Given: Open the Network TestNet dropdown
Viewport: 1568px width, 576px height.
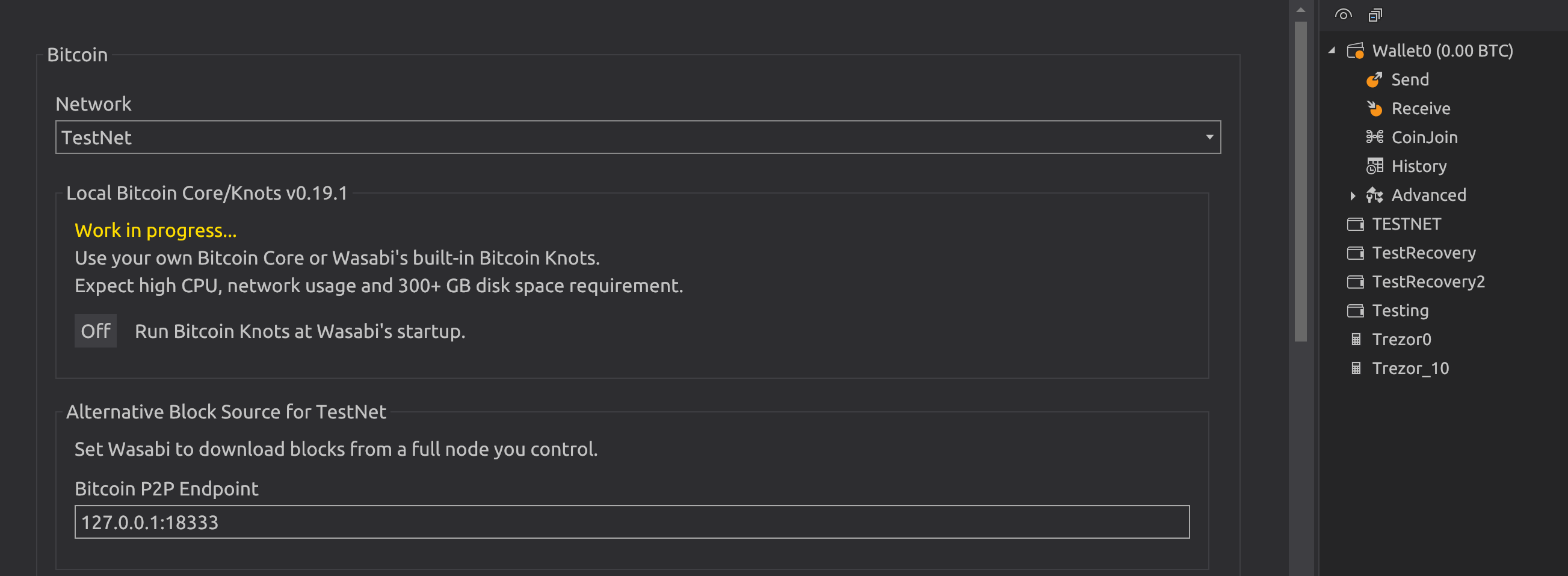Looking at the screenshot, I should (x=637, y=138).
